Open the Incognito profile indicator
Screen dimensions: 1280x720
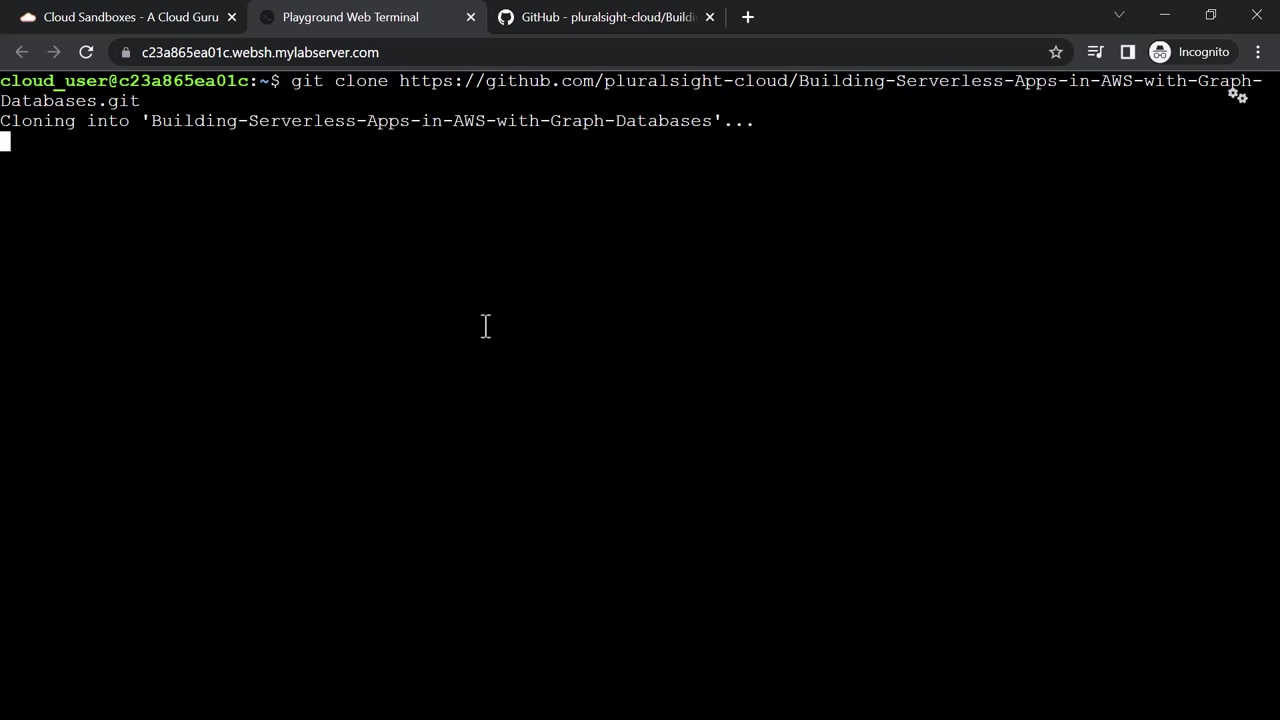click(x=1190, y=52)
